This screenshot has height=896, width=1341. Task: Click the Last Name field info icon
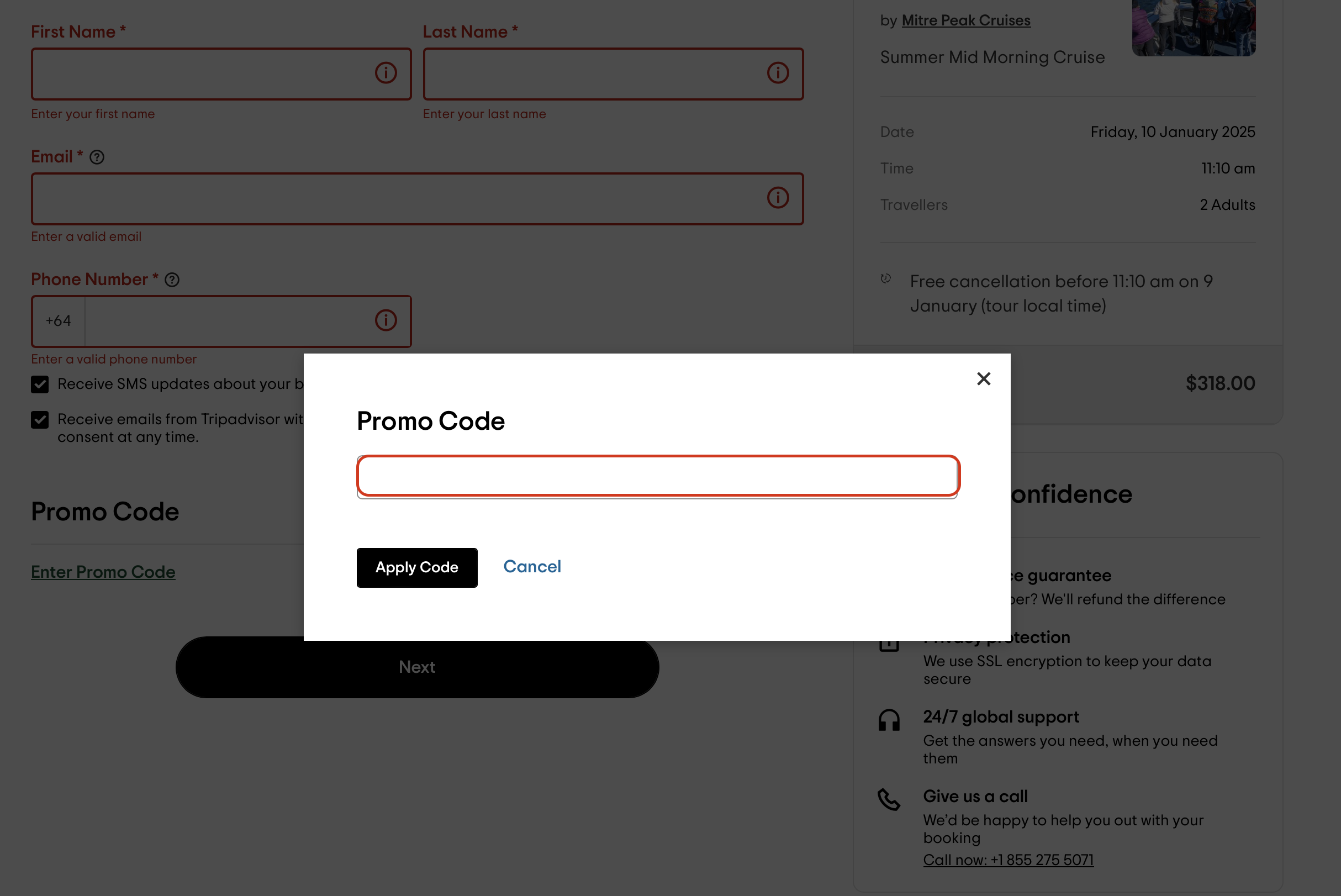(x=778, y=73)
